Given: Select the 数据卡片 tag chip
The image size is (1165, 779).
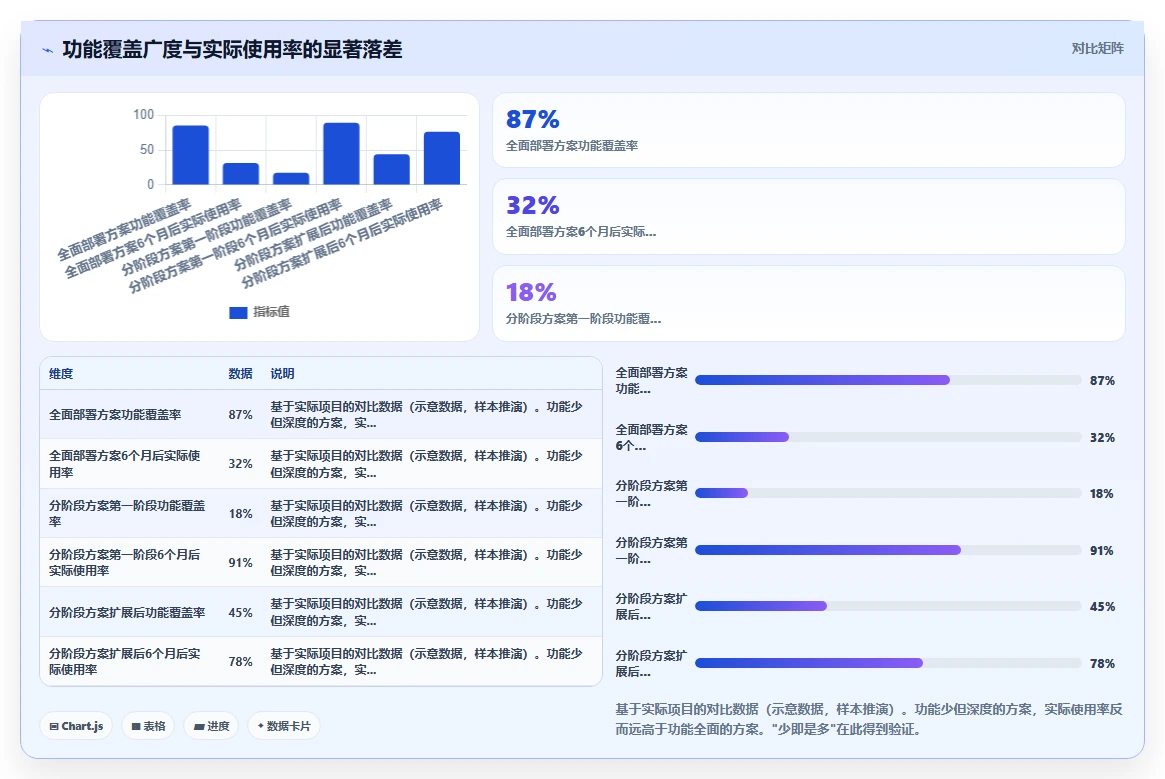Looking at the screenshot, I should [x=284, y=726].
